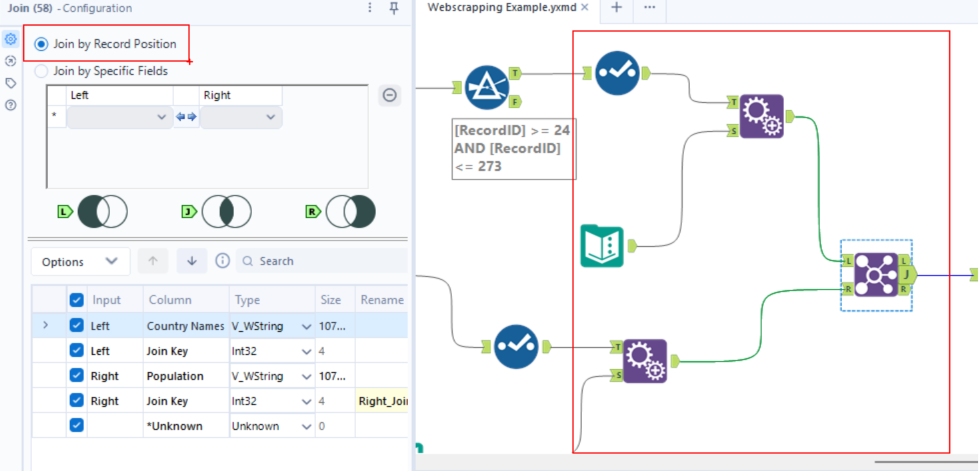979x472 pixels.
Task: Open the configuration panel three-dot menu
Action: [370, 8]
